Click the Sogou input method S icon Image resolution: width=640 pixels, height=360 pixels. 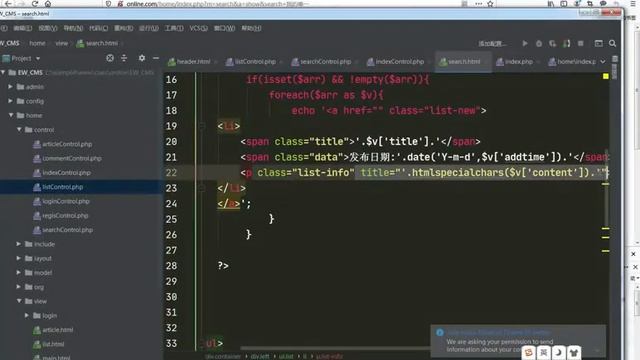pos(529,353)
